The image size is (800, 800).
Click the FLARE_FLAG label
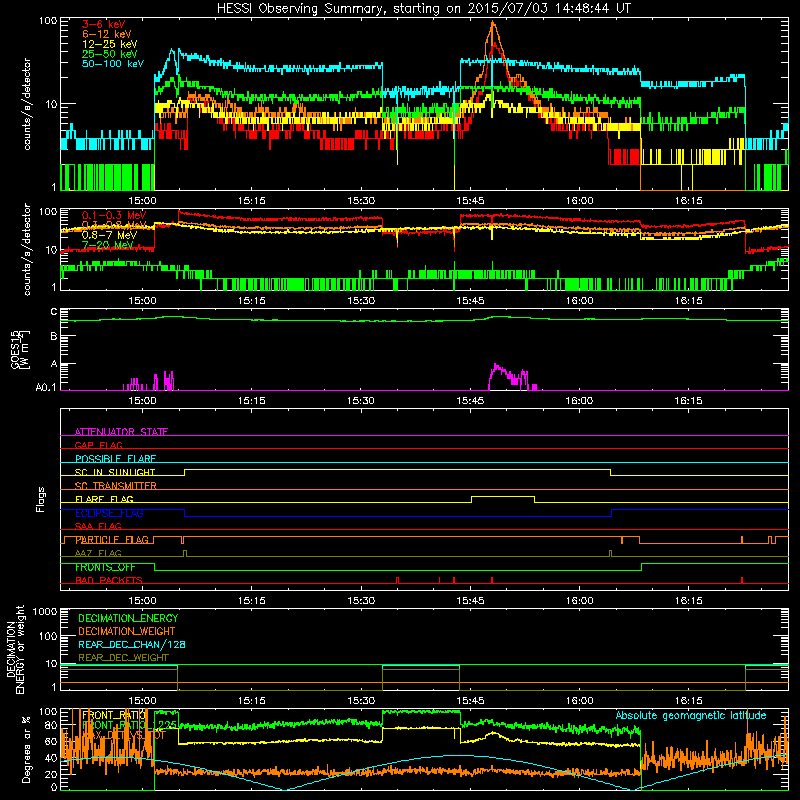(104, 499)
